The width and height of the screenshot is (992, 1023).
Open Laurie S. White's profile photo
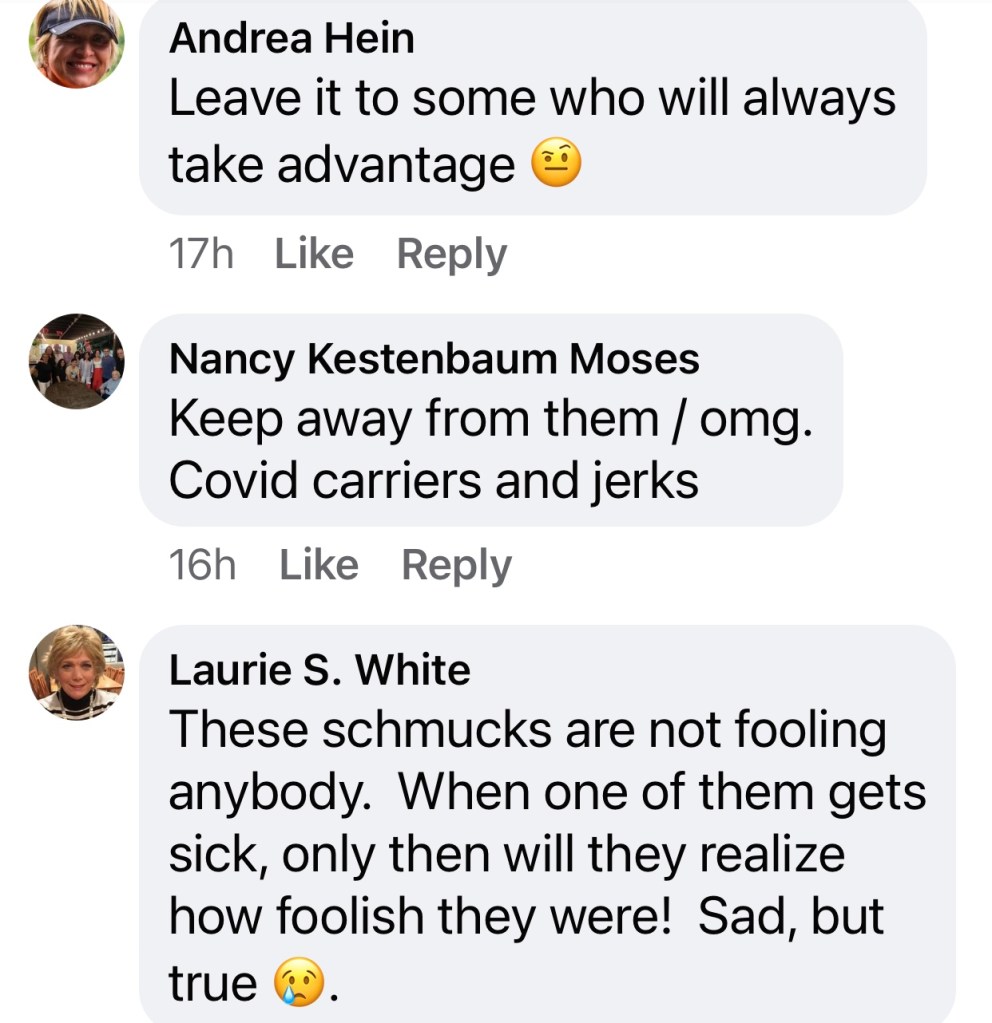pos(76,672)
